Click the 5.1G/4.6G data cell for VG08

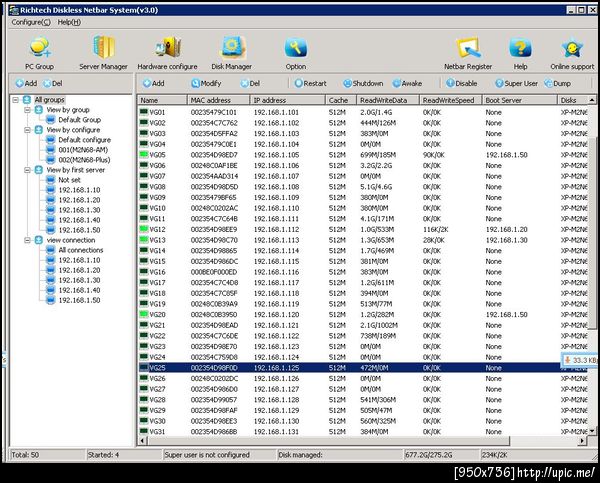(376, 187)
